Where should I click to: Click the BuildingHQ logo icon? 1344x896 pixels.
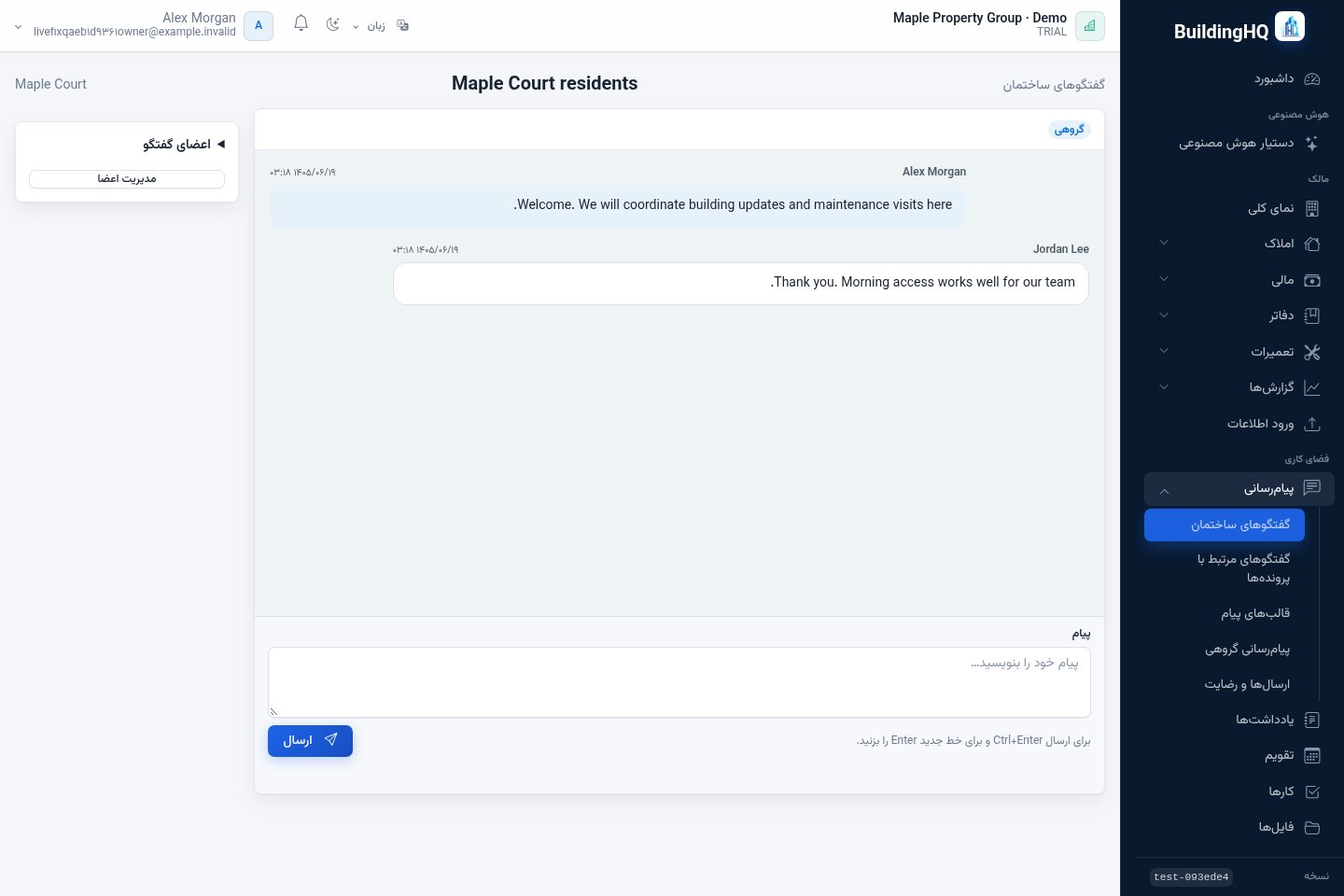pyautogui.click(x=1290, y=27)
